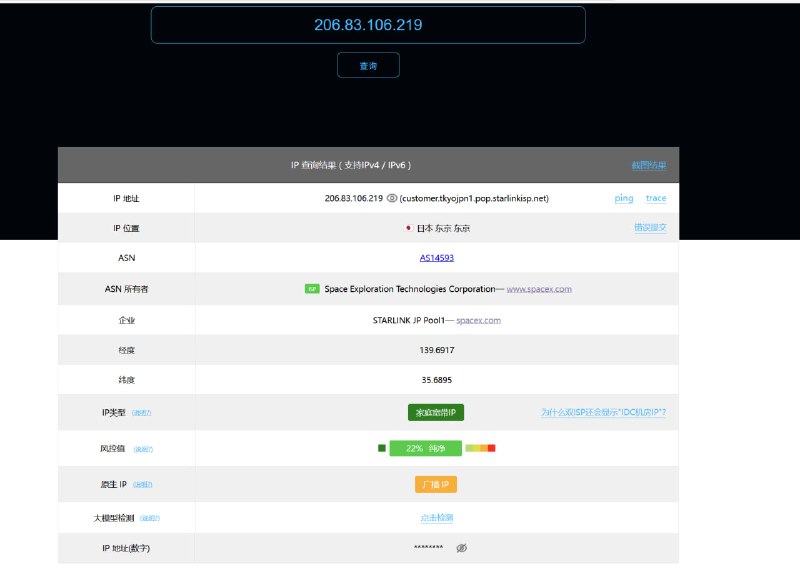The image size is (800, 571).
Task: Click the red end of the risk scale
Action: [491, 448]
